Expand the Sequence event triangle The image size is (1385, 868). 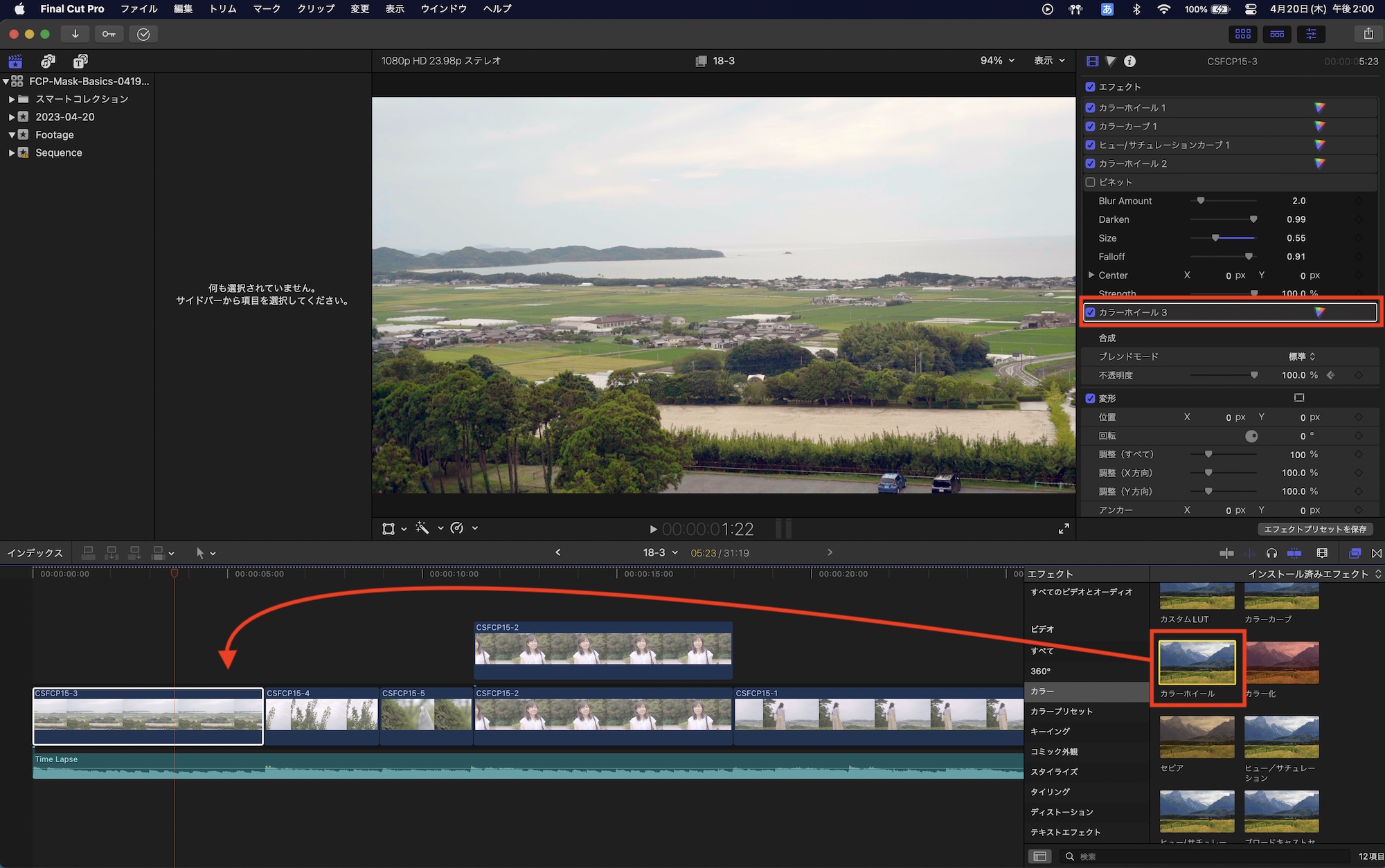pyautogui.click(x=12, y=153)
